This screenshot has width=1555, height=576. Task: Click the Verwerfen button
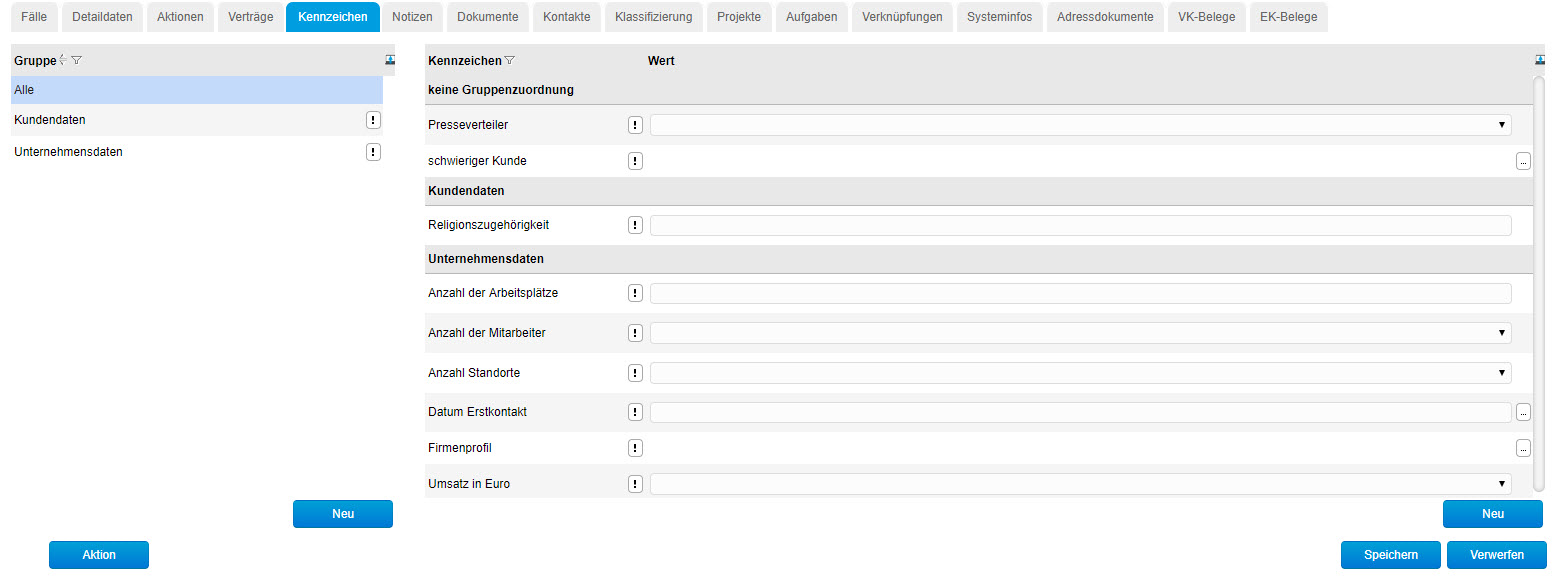1497,555
